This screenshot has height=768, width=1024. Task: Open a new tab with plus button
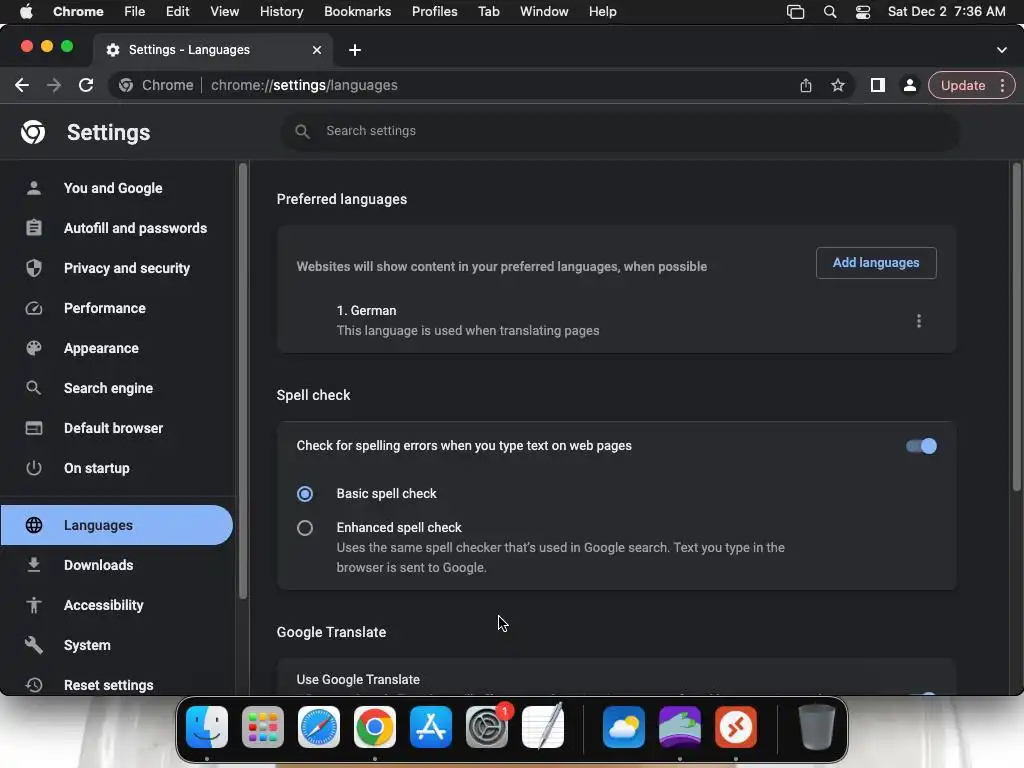coord(355,50)
